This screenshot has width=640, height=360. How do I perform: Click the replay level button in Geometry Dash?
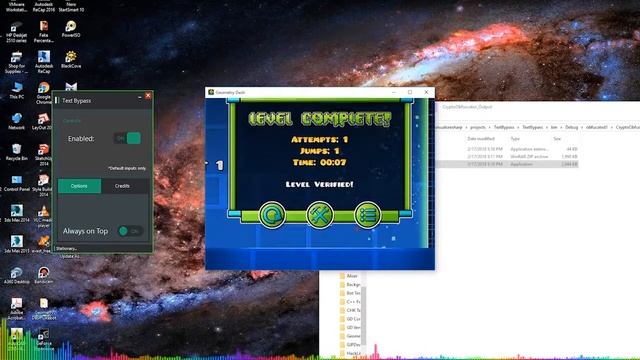click(x=272, y=215)
